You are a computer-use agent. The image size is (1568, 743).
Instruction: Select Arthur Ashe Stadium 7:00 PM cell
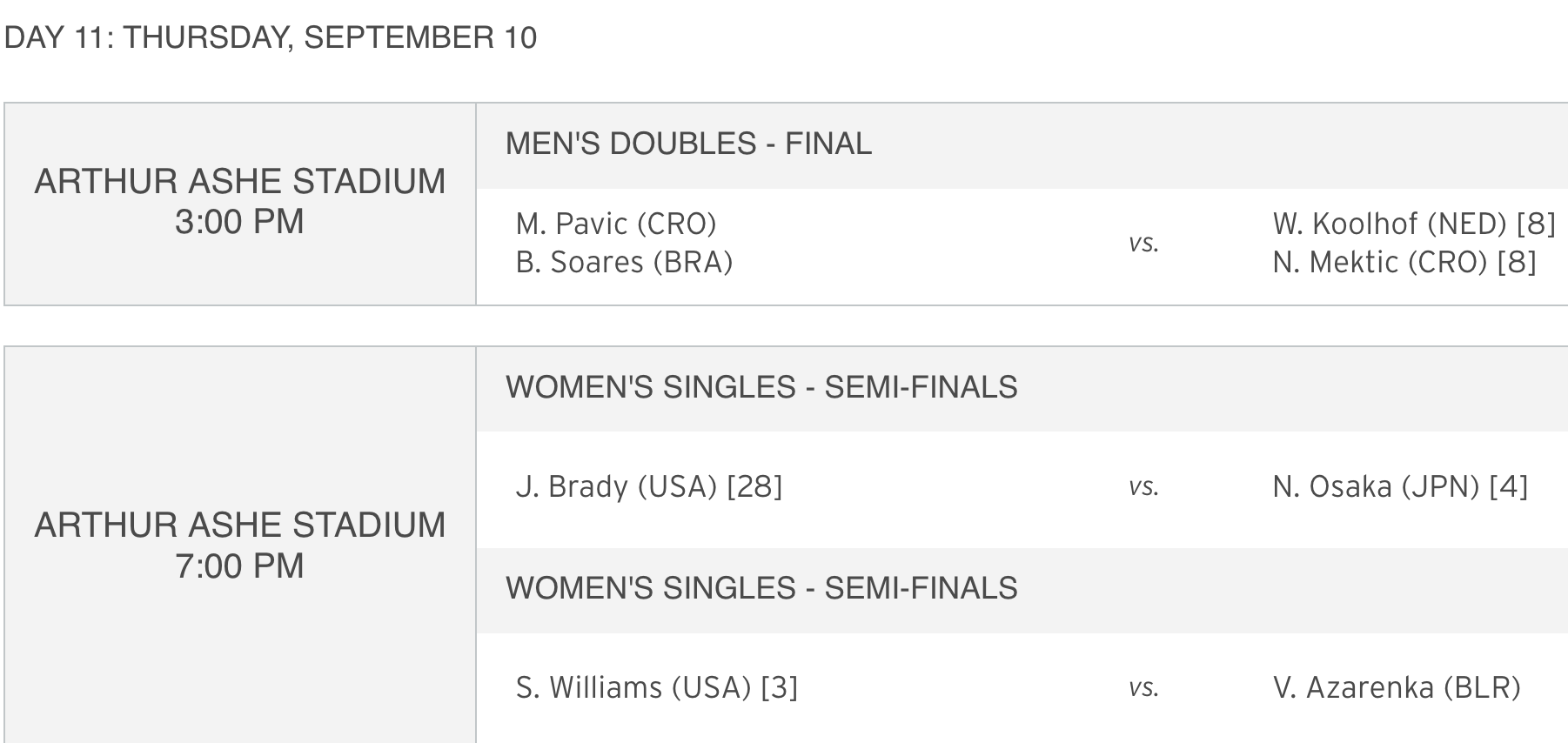pos(240,545)
